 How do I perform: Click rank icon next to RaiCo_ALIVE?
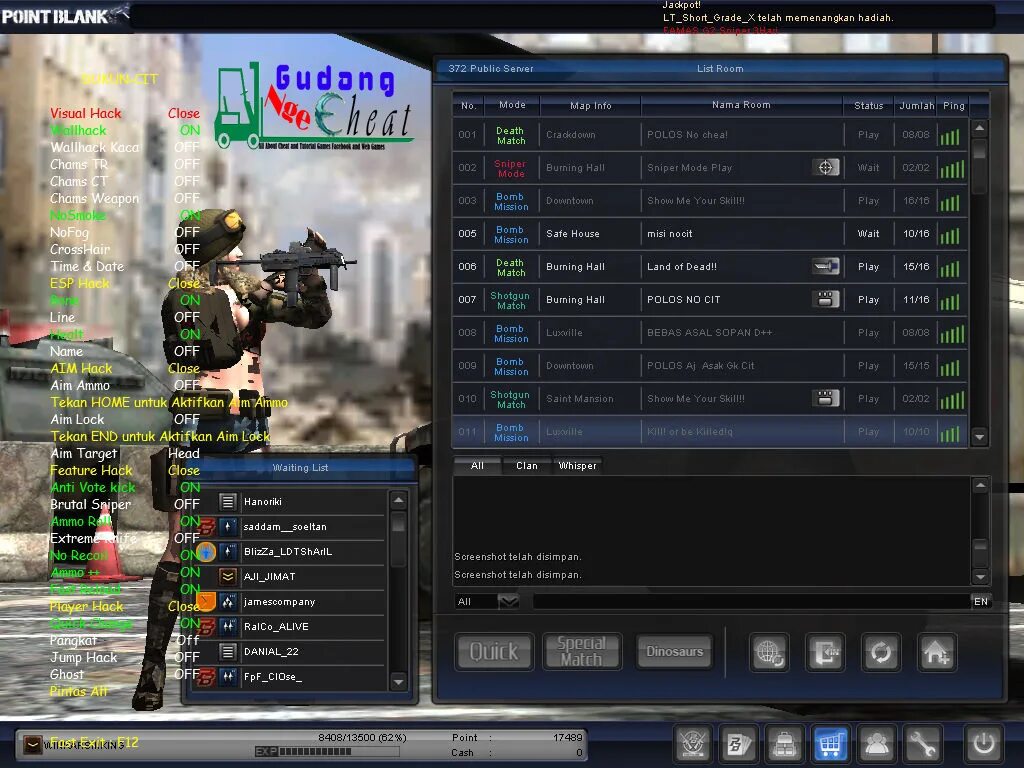pos(227,626)
